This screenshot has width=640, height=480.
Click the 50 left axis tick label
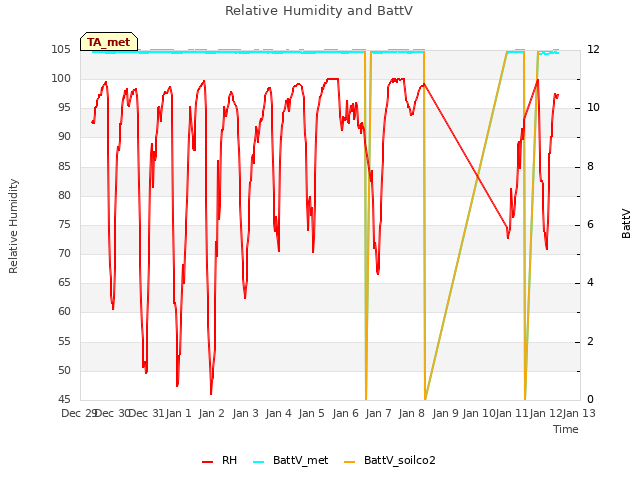[x=64, y=371]
